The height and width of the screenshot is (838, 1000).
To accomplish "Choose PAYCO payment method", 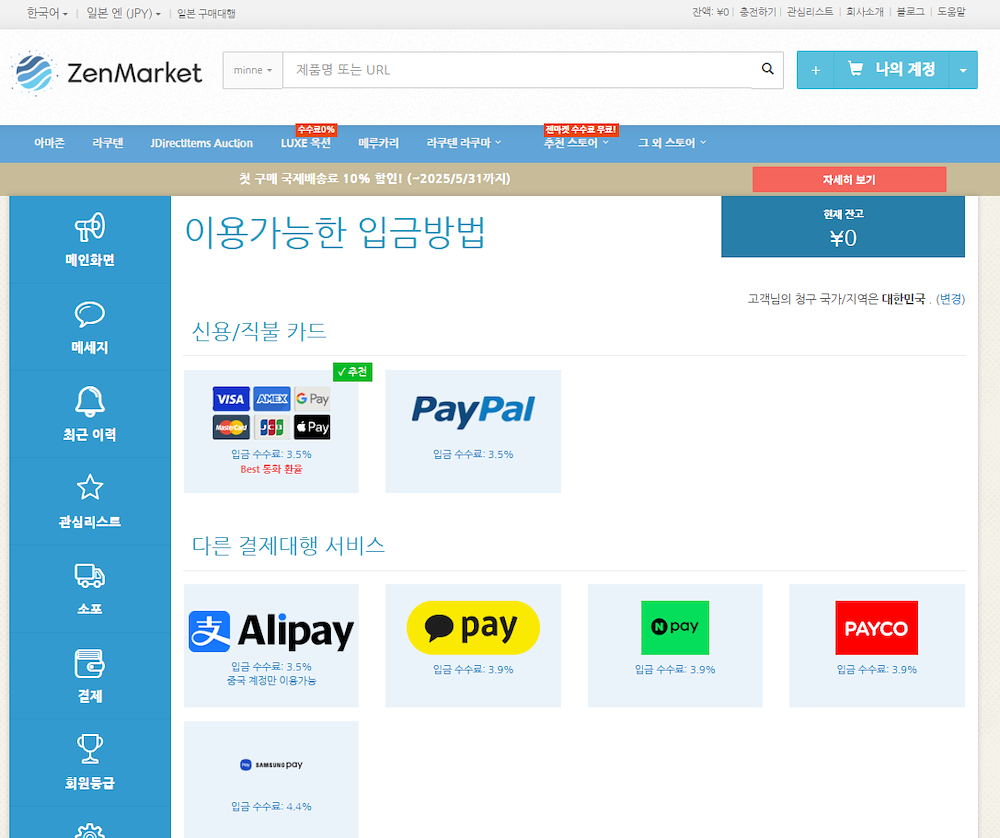I will pos(877,645).
